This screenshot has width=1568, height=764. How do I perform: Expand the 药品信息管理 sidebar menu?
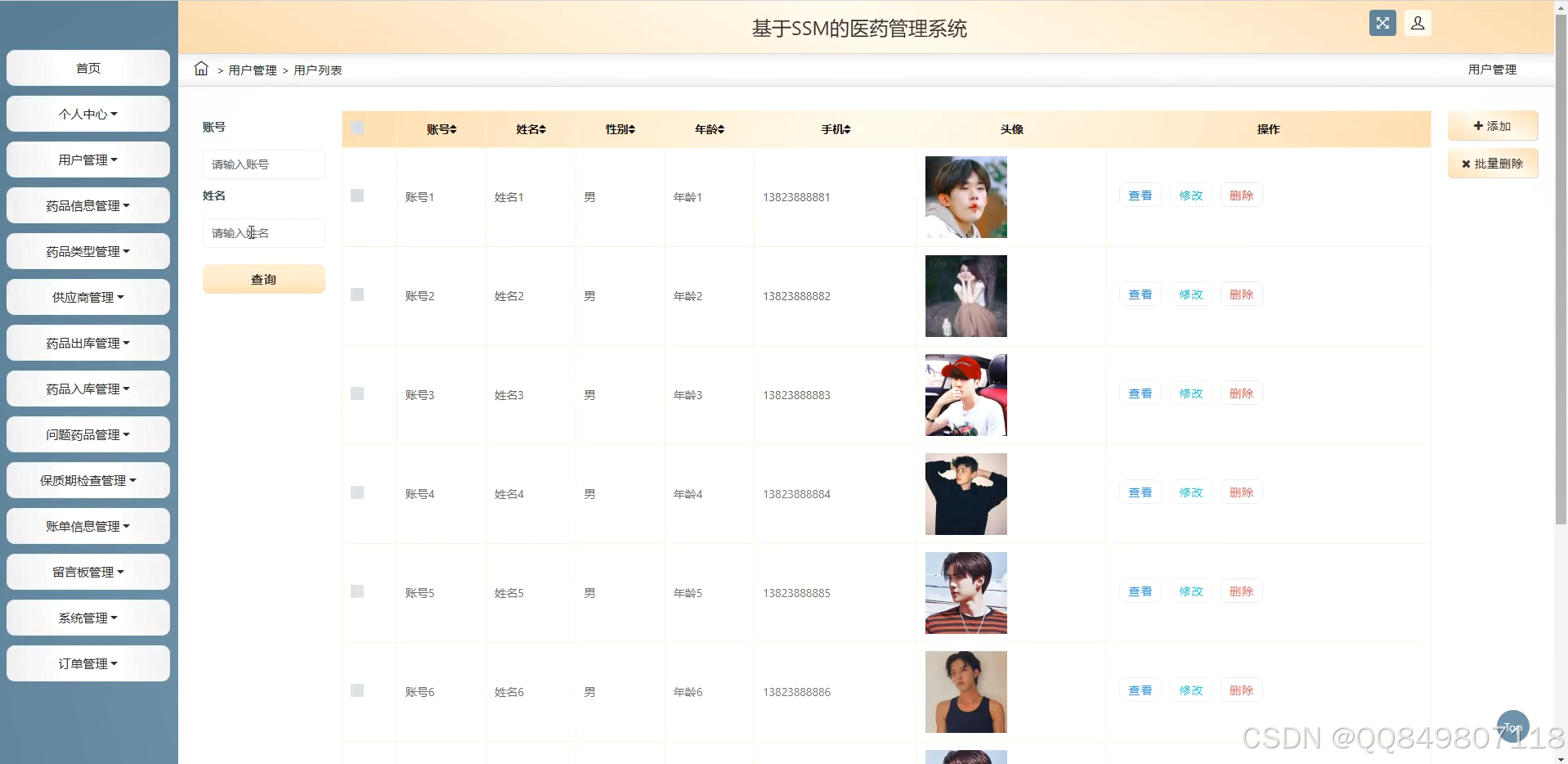[x=88, y=205]
